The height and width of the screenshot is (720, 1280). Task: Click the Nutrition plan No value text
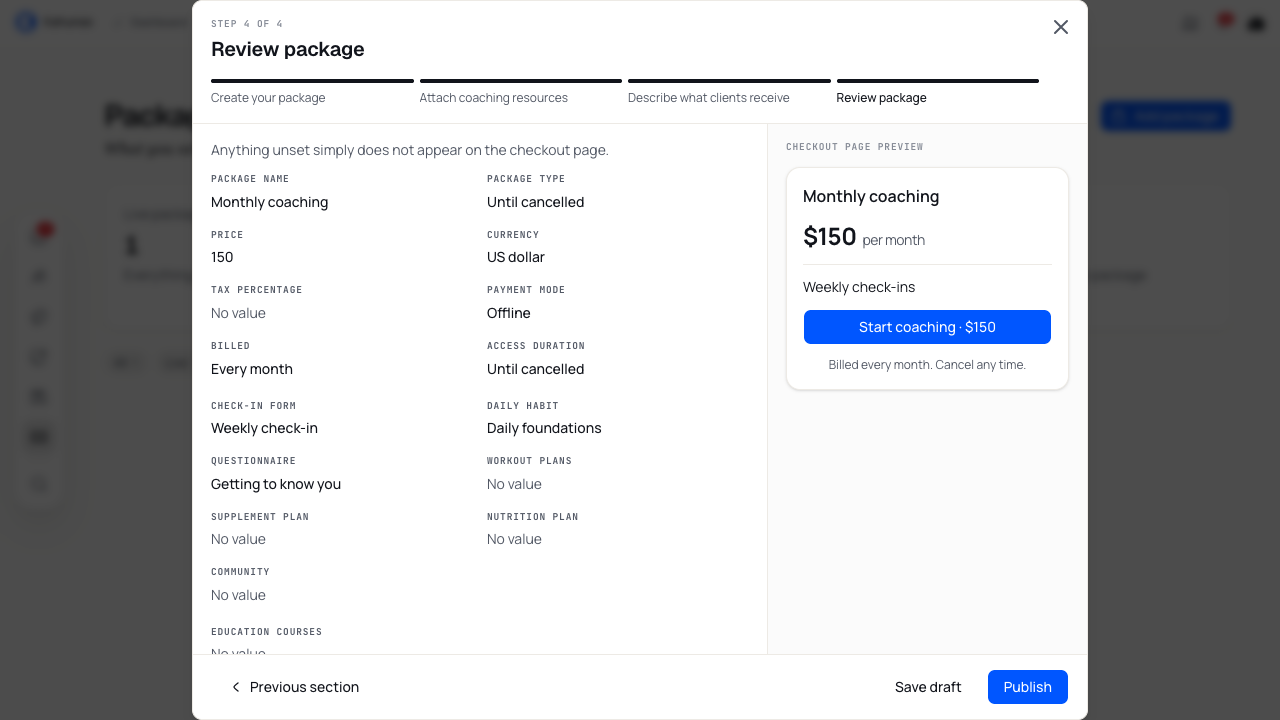coord(514,539)
